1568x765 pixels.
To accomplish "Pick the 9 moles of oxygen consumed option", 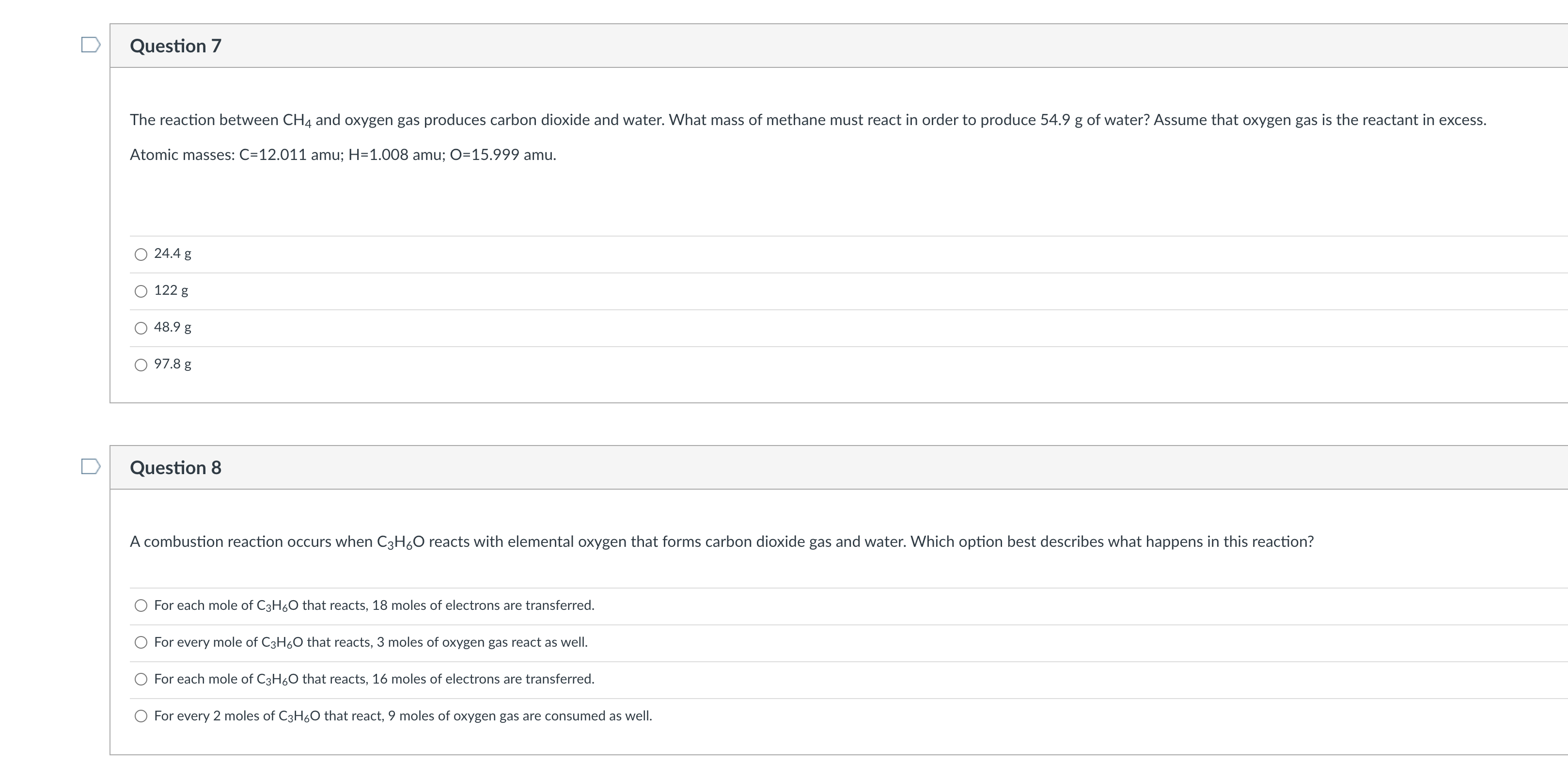I will click(141, 716).
